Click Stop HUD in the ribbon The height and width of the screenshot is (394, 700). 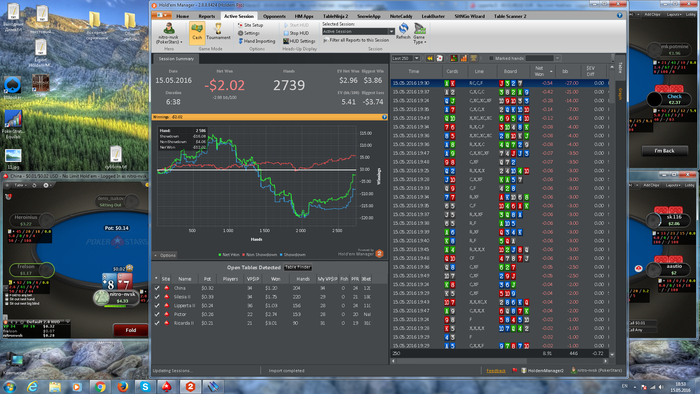click(x=296, y=33)
